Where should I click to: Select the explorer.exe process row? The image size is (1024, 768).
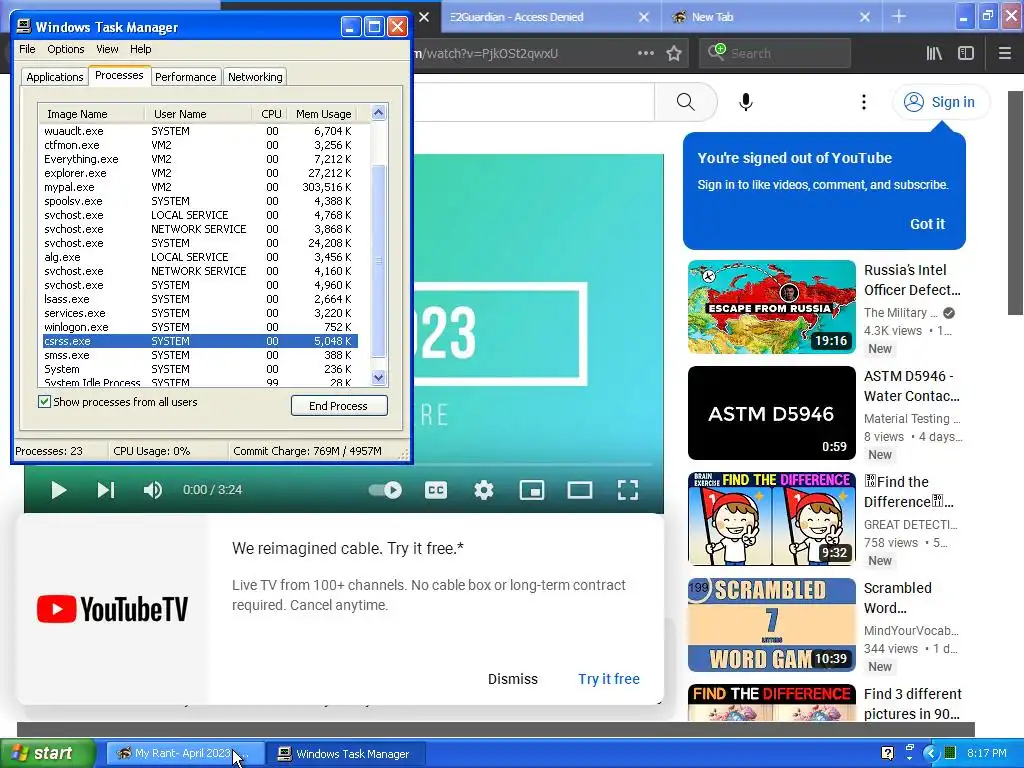(200, 173)
